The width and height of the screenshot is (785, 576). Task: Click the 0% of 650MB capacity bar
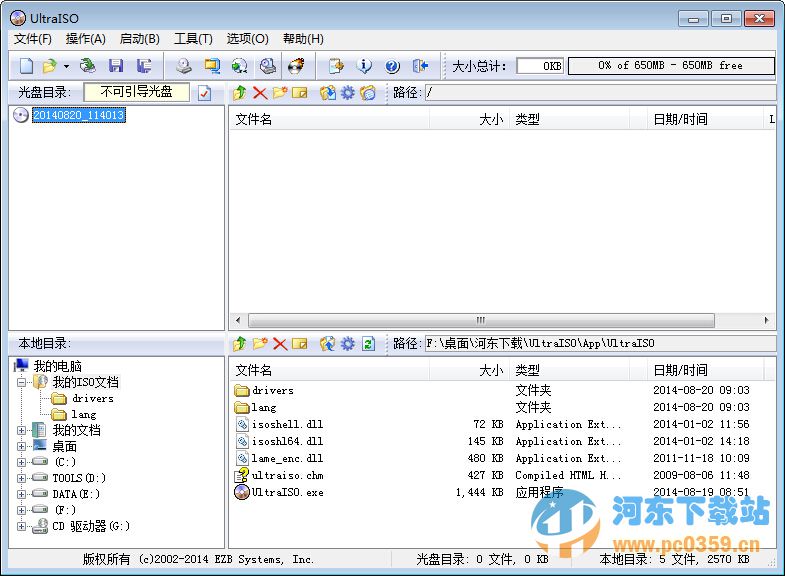[671, 66]
